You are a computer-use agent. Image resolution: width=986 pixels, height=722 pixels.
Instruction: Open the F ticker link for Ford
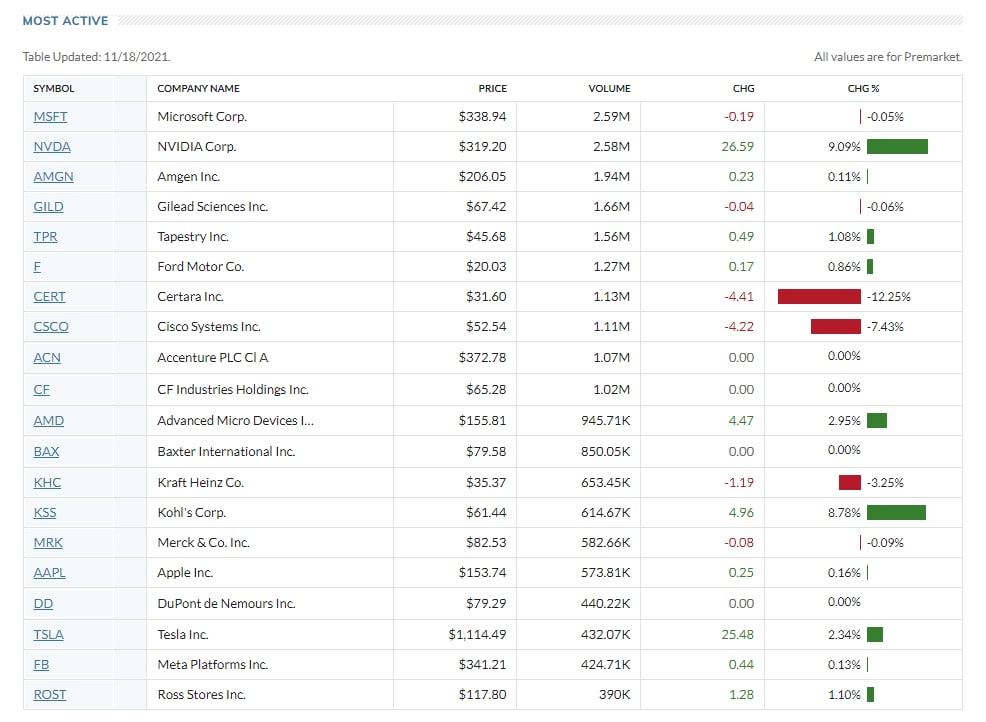point(37,267)
